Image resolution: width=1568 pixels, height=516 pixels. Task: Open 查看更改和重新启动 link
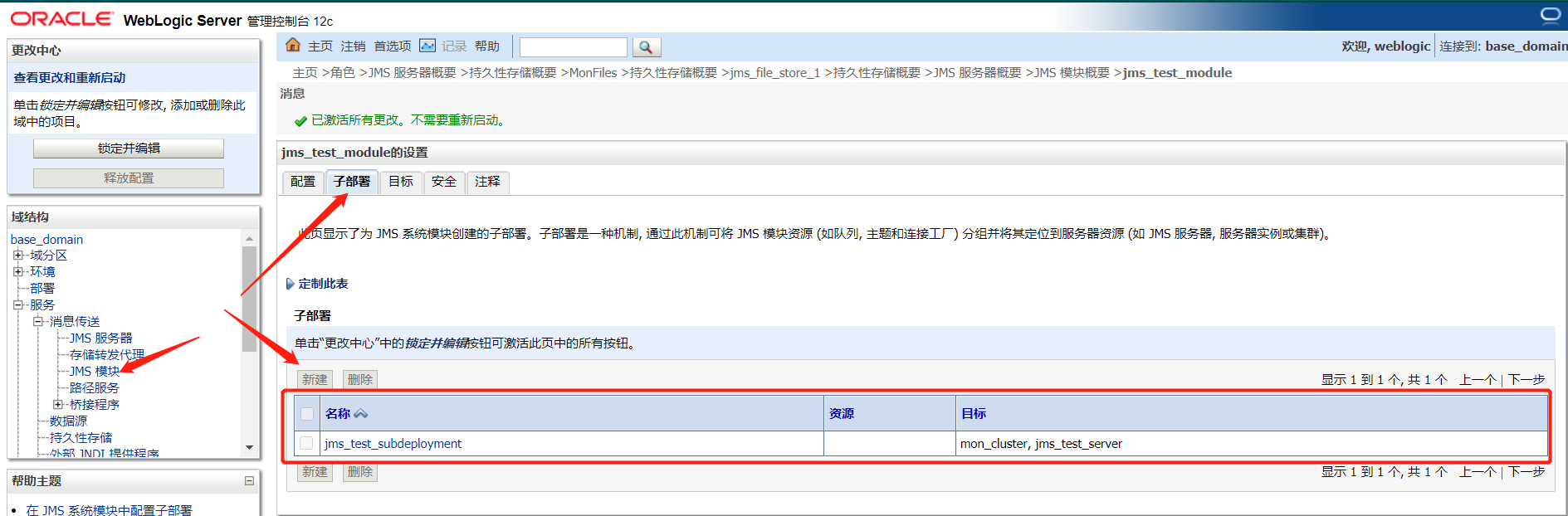tap(70, 78)
